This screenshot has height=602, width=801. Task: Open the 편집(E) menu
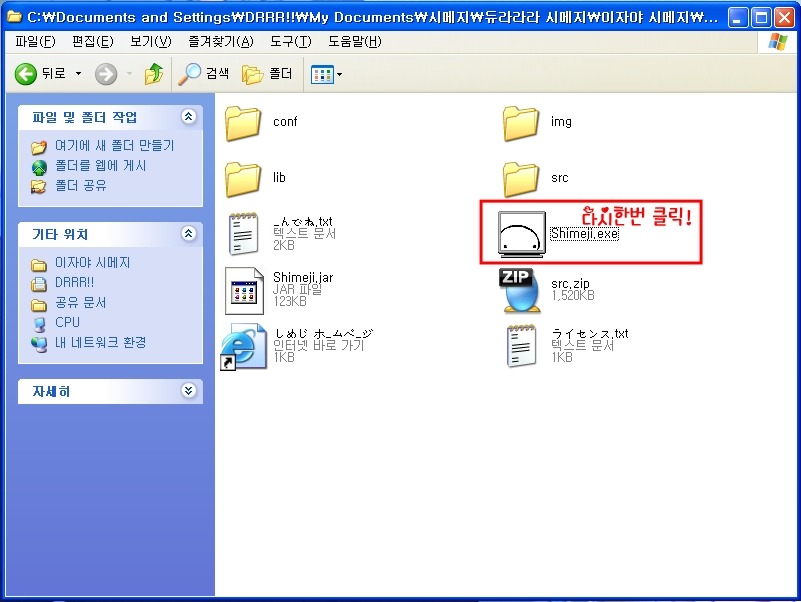92,41
